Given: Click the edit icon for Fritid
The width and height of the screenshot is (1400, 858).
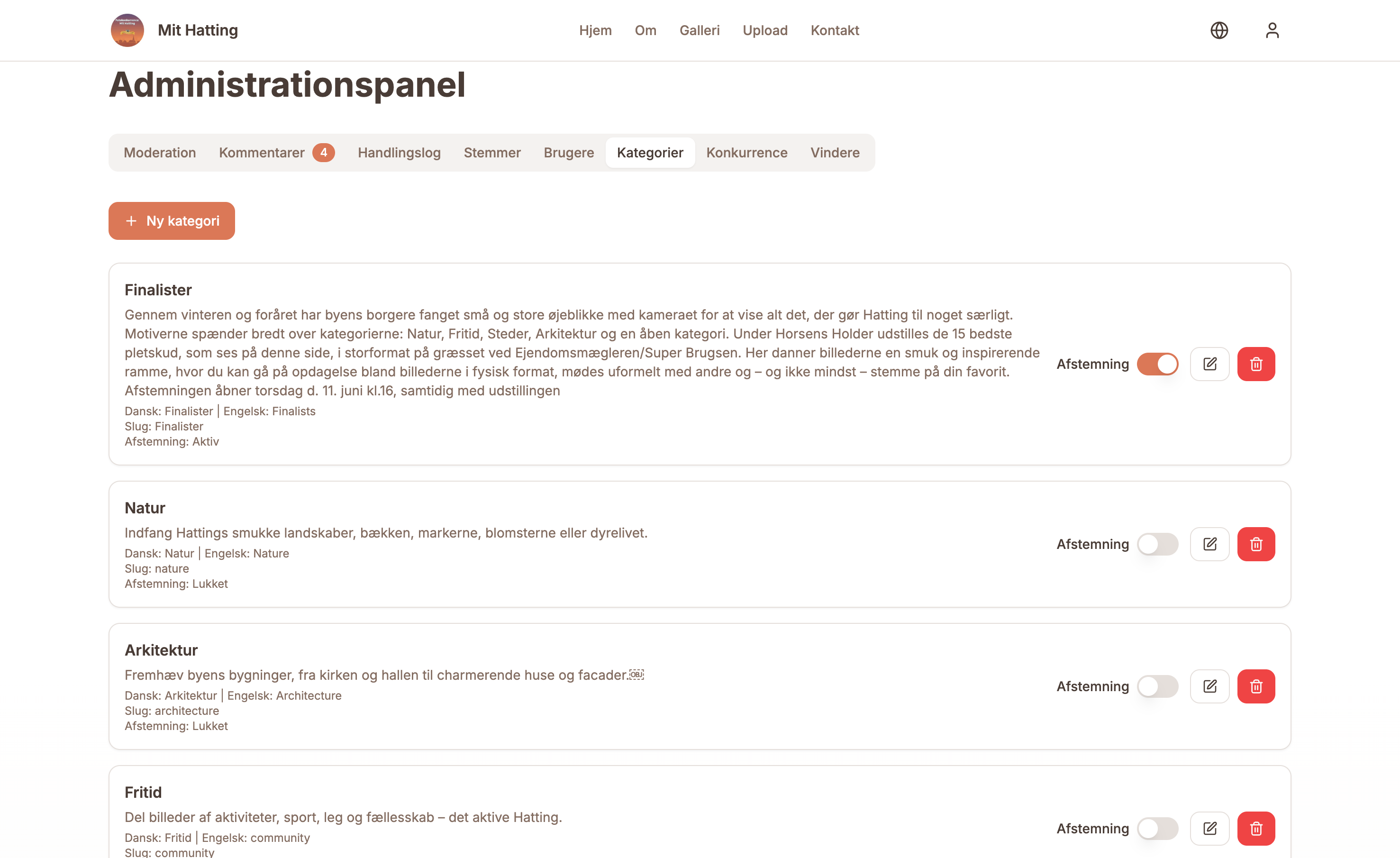Looking at the screenshot, I should click(1209, 829).
